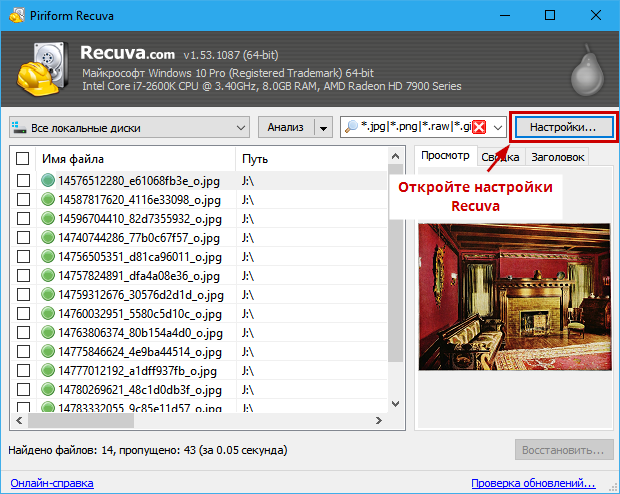The width and height of the screenshot is (620, 494).
Task: Open the file filter dropdown chevron
Action: click(x=498, y=127)
